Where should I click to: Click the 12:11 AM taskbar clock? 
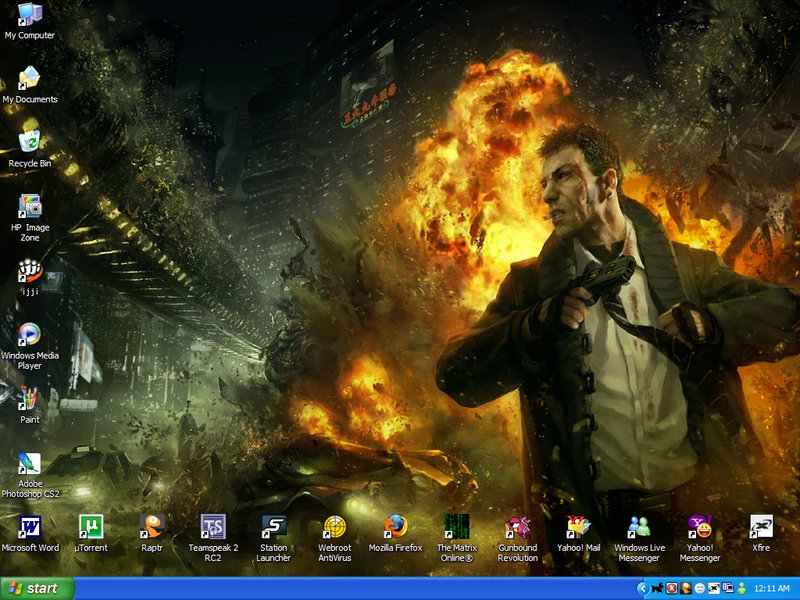pyautogui.click(x=771, y=589)
